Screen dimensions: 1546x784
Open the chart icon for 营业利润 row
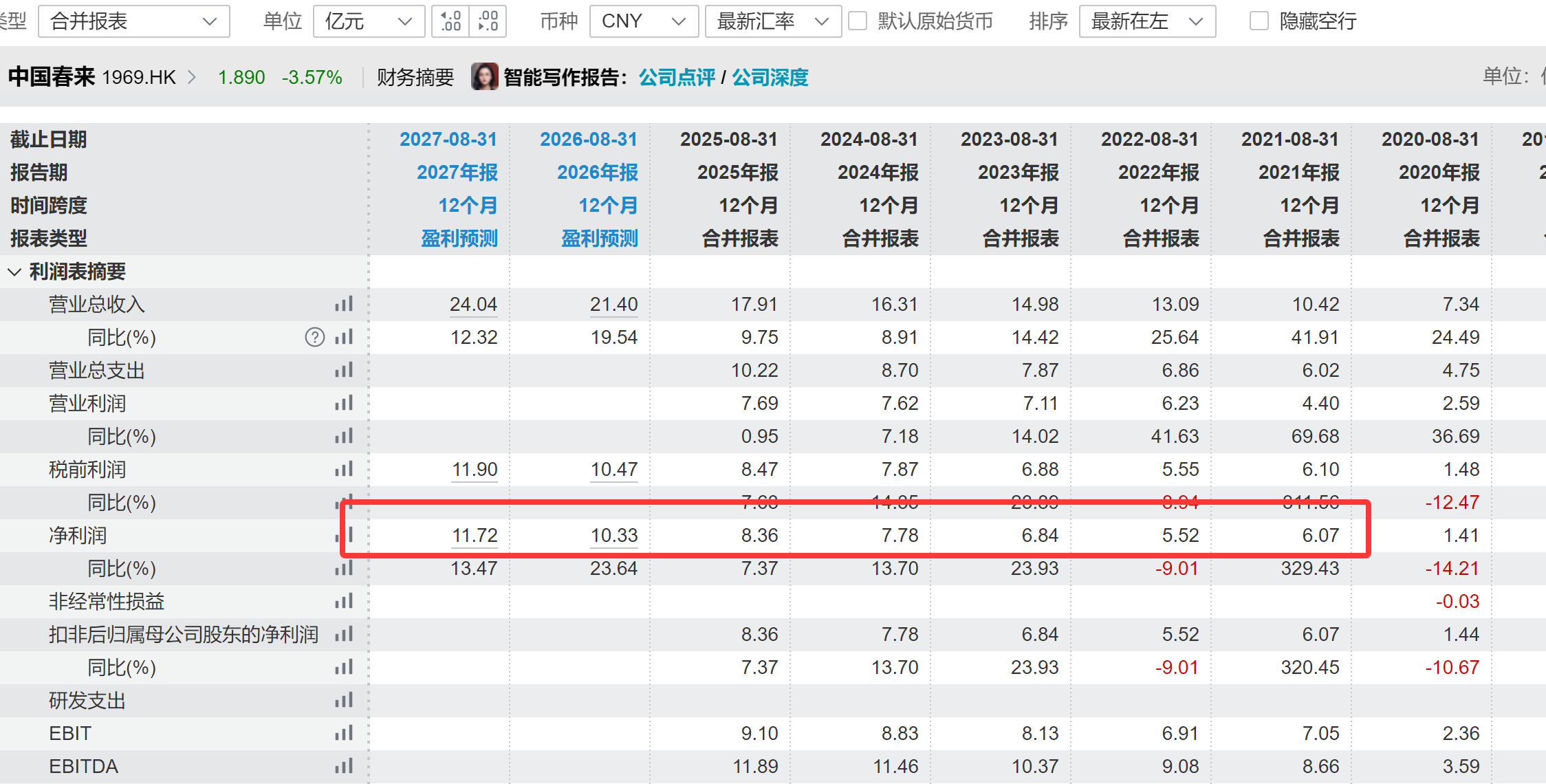[344, 404]
